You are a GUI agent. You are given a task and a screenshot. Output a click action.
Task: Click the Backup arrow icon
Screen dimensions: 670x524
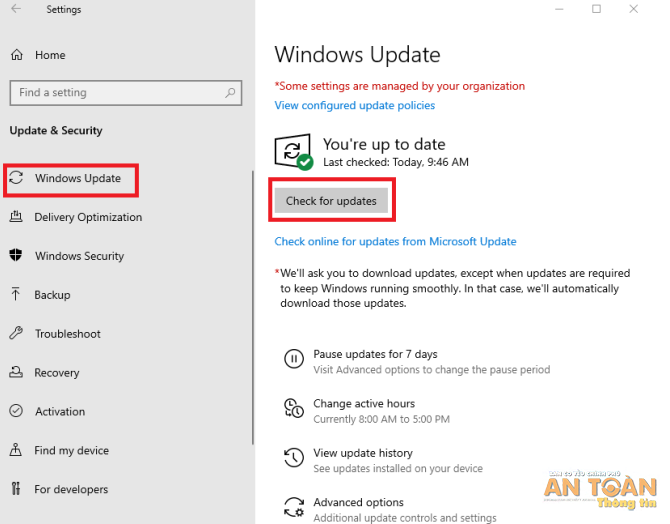(16, 295)
